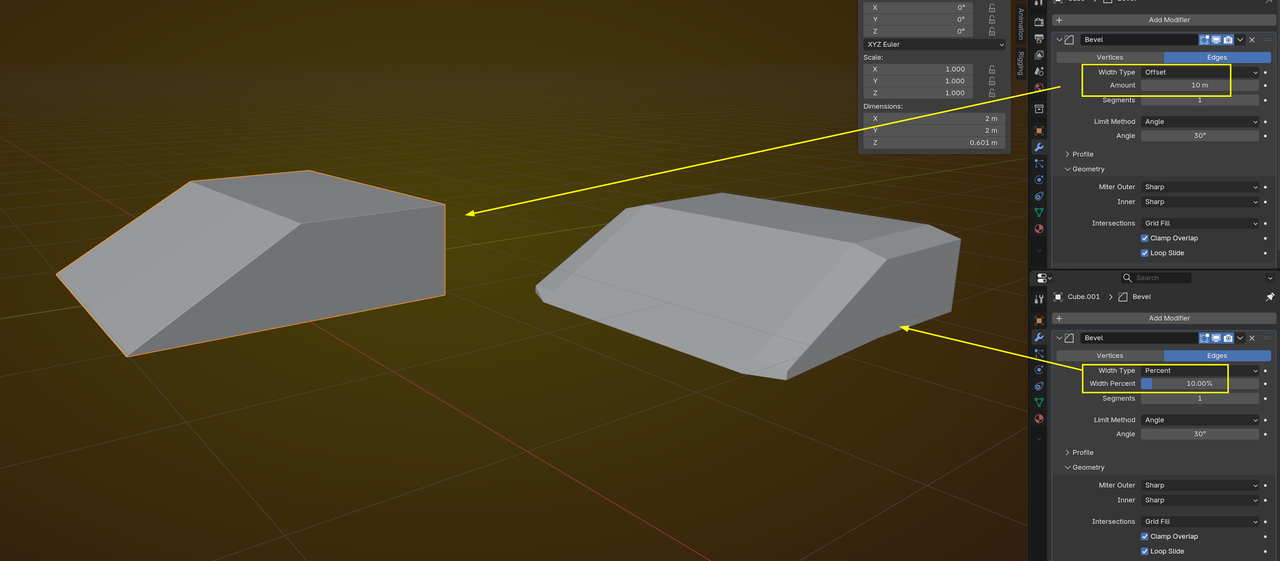Toggle render display on Percent bevel modifier

(x=1228, y=338)
